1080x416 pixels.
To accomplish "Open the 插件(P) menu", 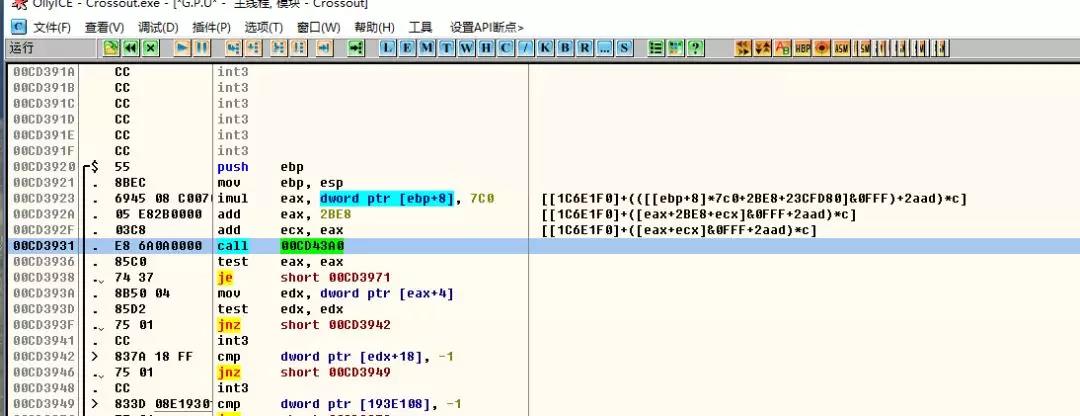I will coord(210,27).
